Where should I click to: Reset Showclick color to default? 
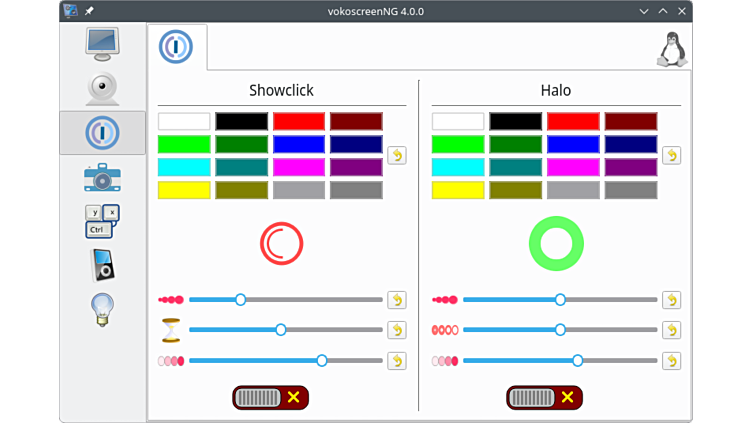[397, 156]
